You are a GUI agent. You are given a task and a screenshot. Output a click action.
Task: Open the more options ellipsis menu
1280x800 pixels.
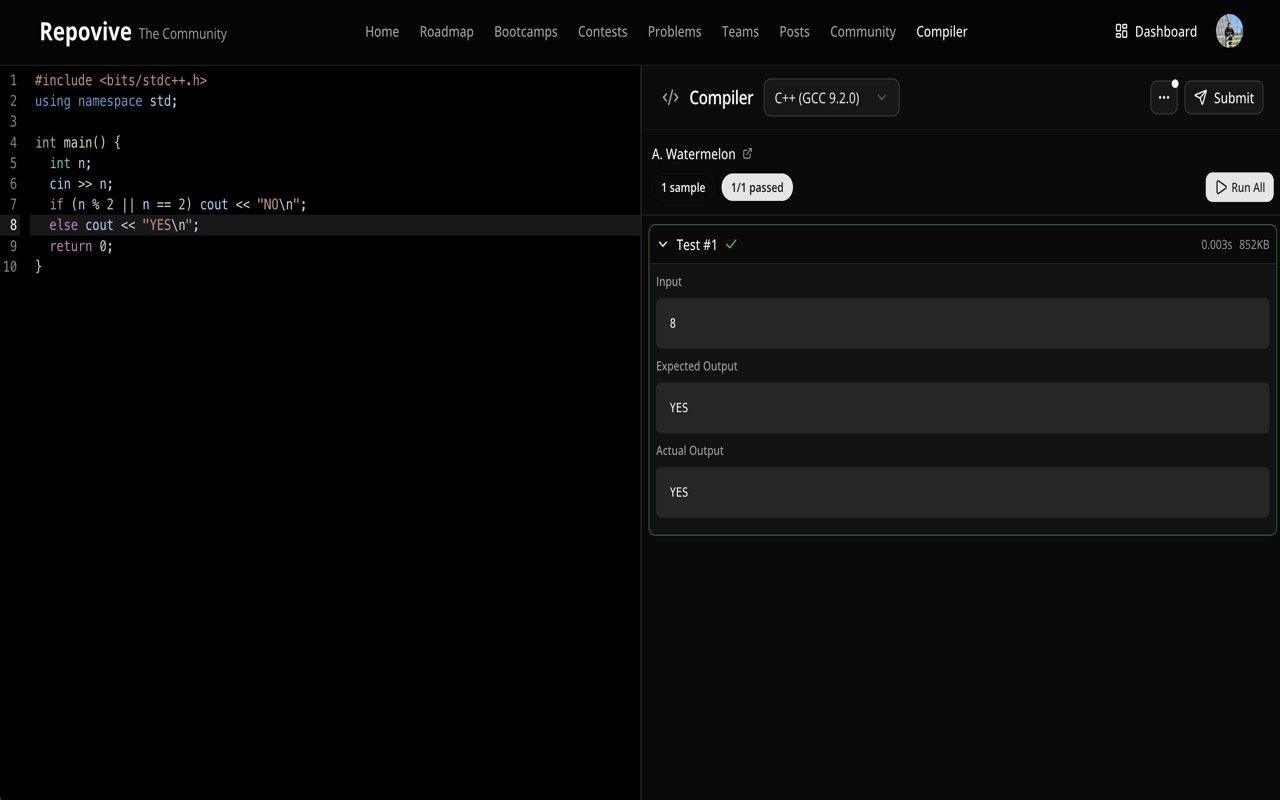(x=1163, y=97)
